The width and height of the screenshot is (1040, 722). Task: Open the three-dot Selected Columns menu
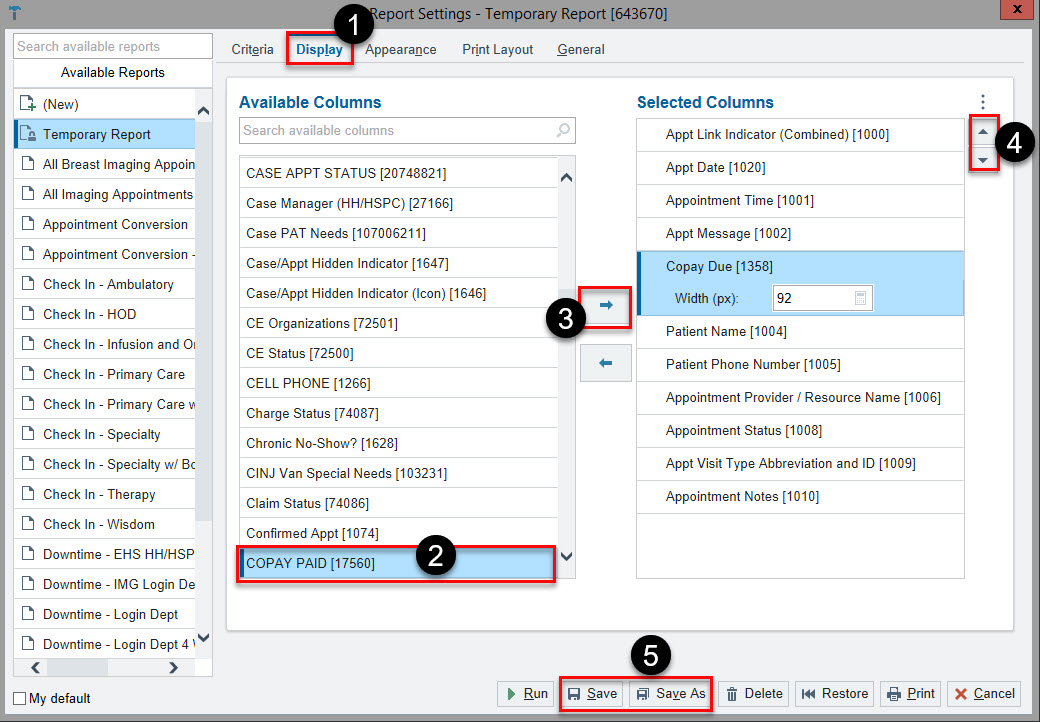tap(983, 102)
